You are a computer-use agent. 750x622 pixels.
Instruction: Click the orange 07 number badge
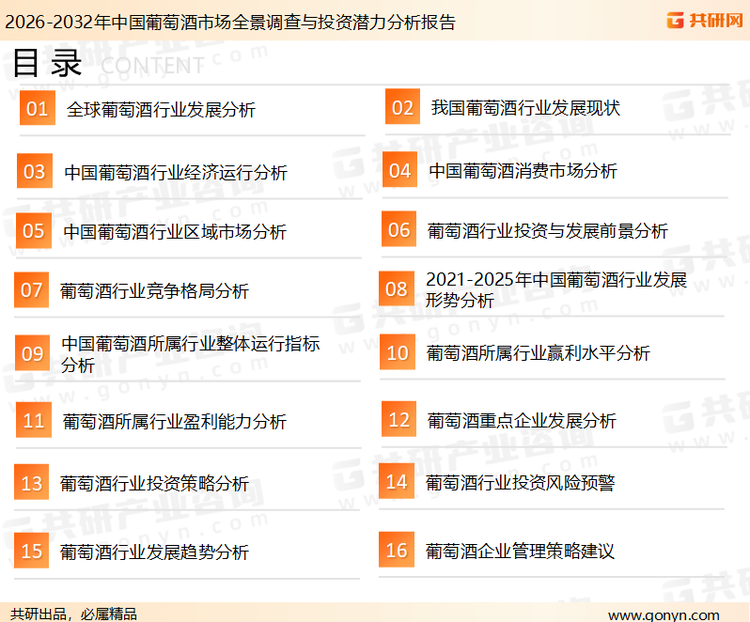(32, 289)
